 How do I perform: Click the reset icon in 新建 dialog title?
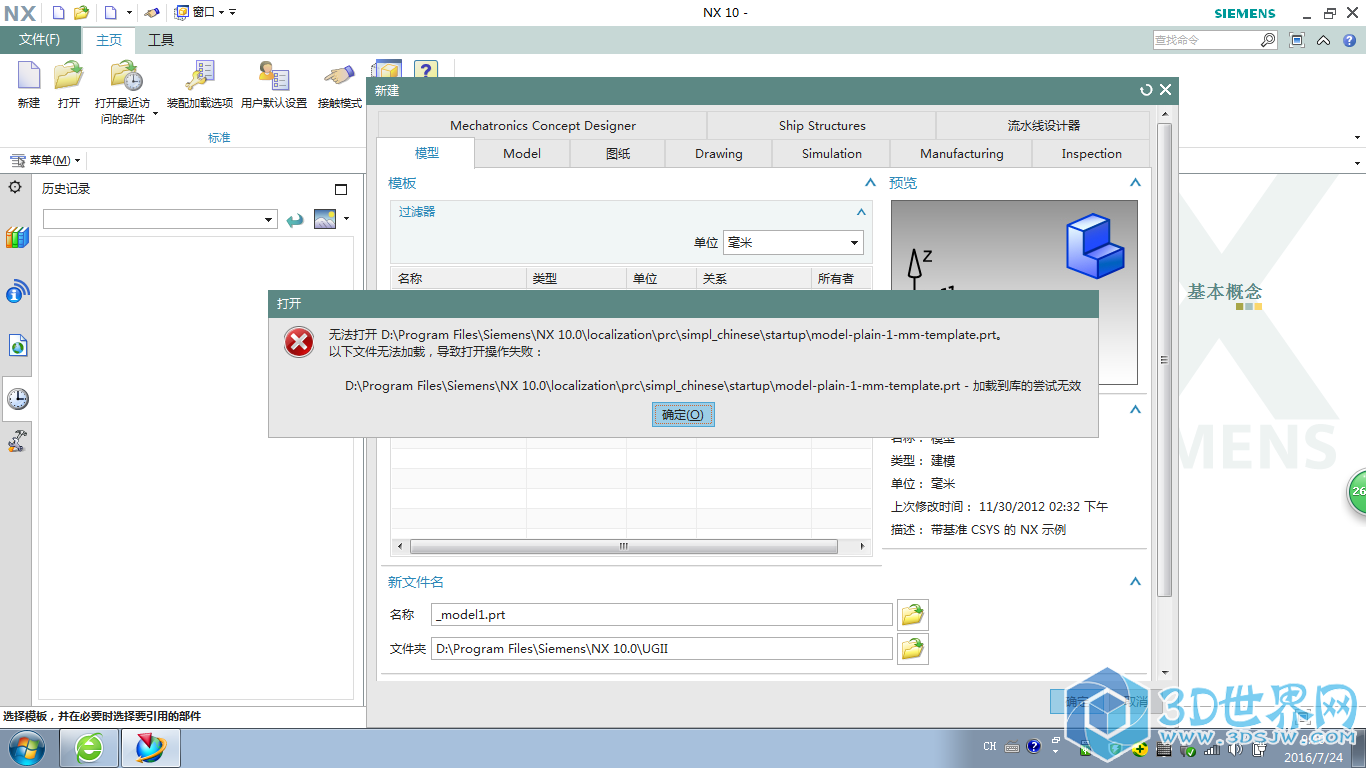[x=1146, y=90]
